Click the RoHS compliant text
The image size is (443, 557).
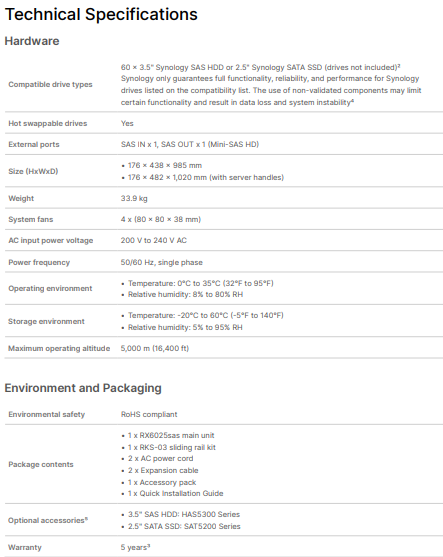(x=149, y=414)
